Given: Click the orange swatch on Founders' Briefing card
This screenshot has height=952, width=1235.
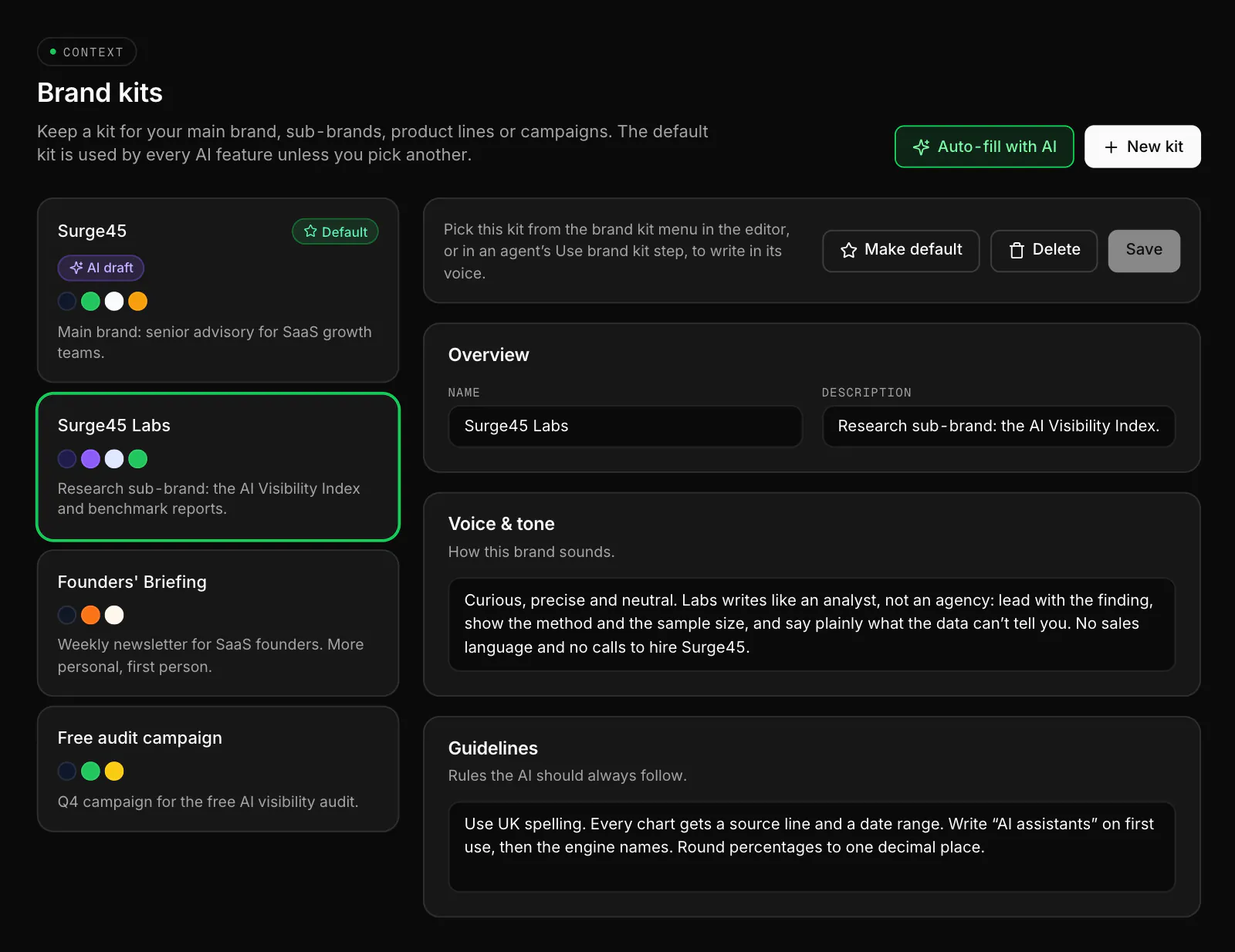Looking at the screenshot, I should point(90,615).
